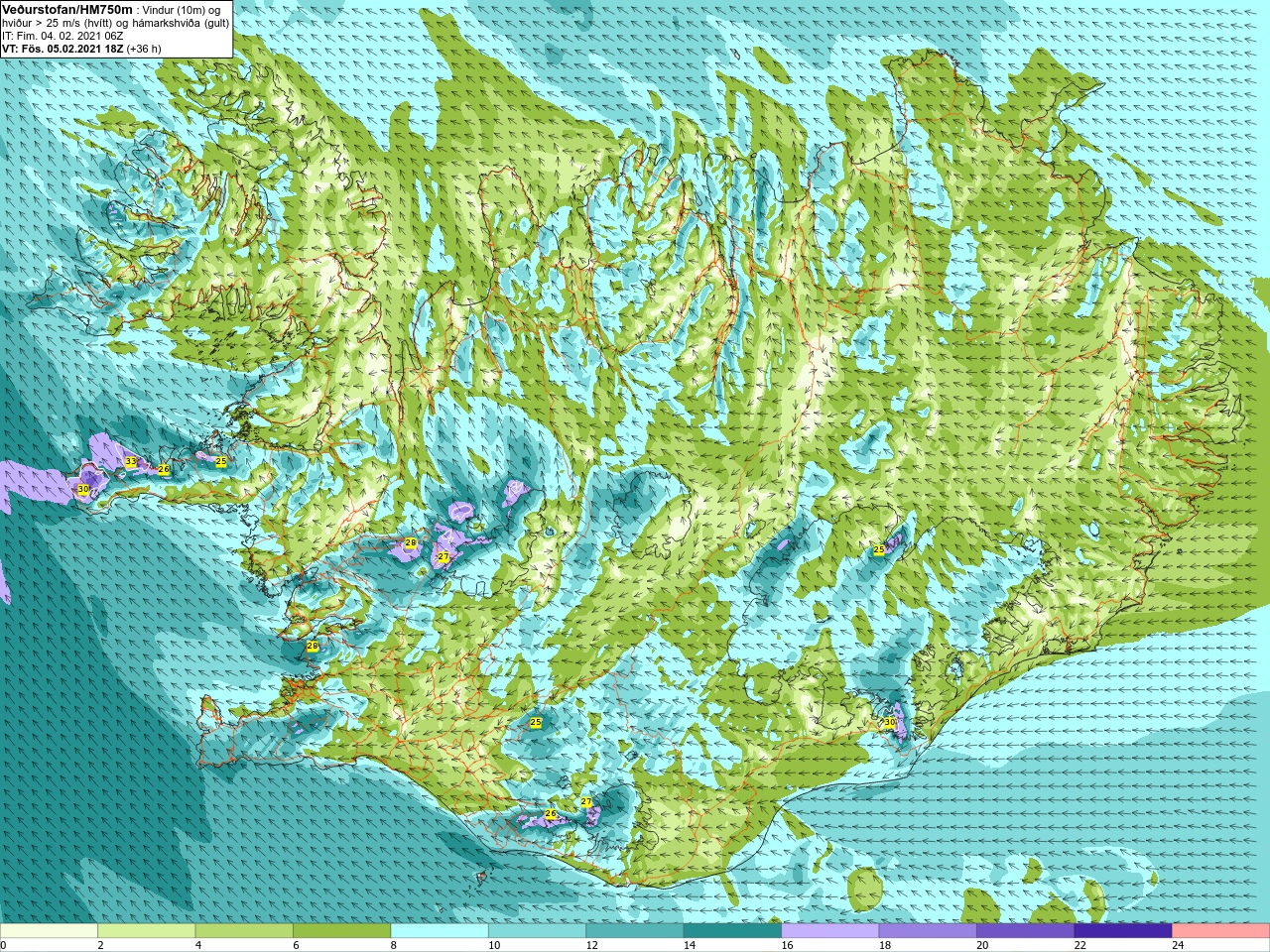Viewport: 1270px width, 952px height.
Task: Click the Veðurstofan/HM750m title text
Action: click(67, 9)
